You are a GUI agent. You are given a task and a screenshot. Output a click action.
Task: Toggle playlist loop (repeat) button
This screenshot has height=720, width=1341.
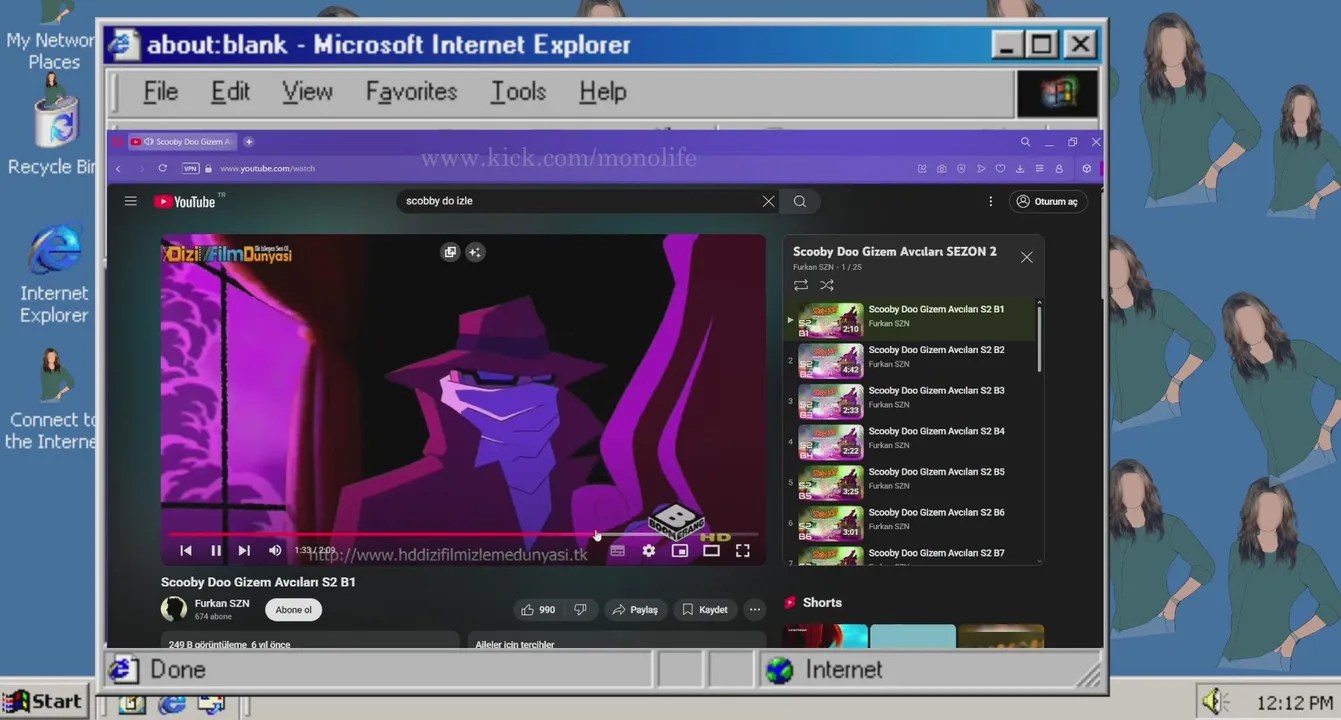point(801,285)
